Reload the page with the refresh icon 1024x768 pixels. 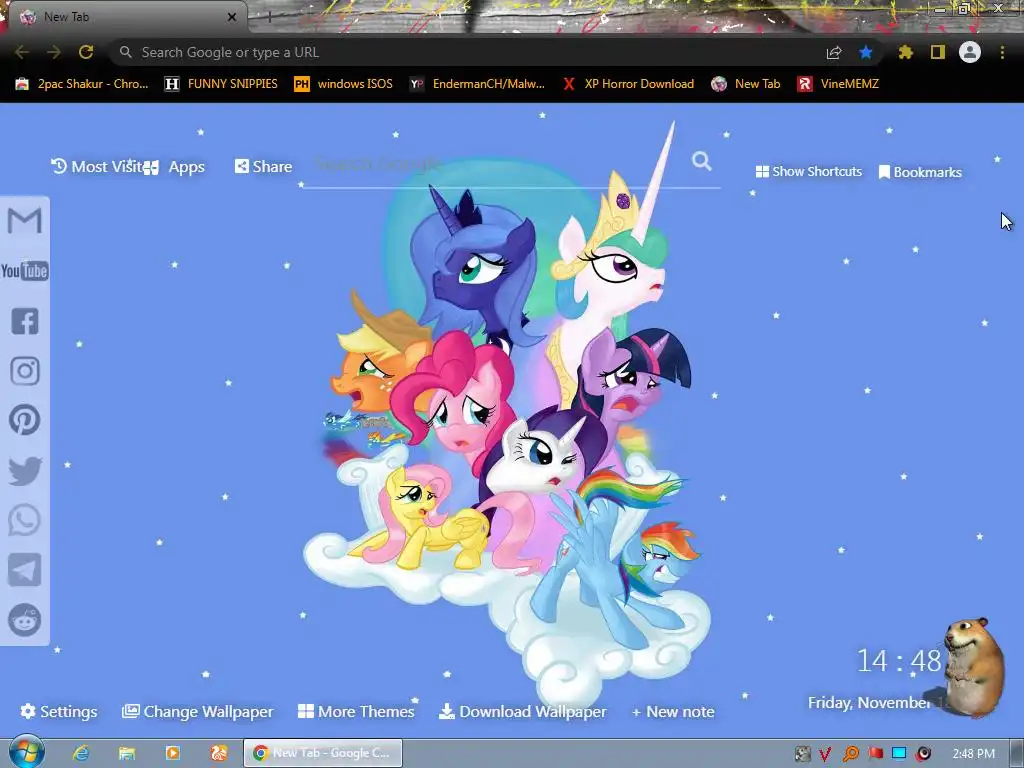86,52
